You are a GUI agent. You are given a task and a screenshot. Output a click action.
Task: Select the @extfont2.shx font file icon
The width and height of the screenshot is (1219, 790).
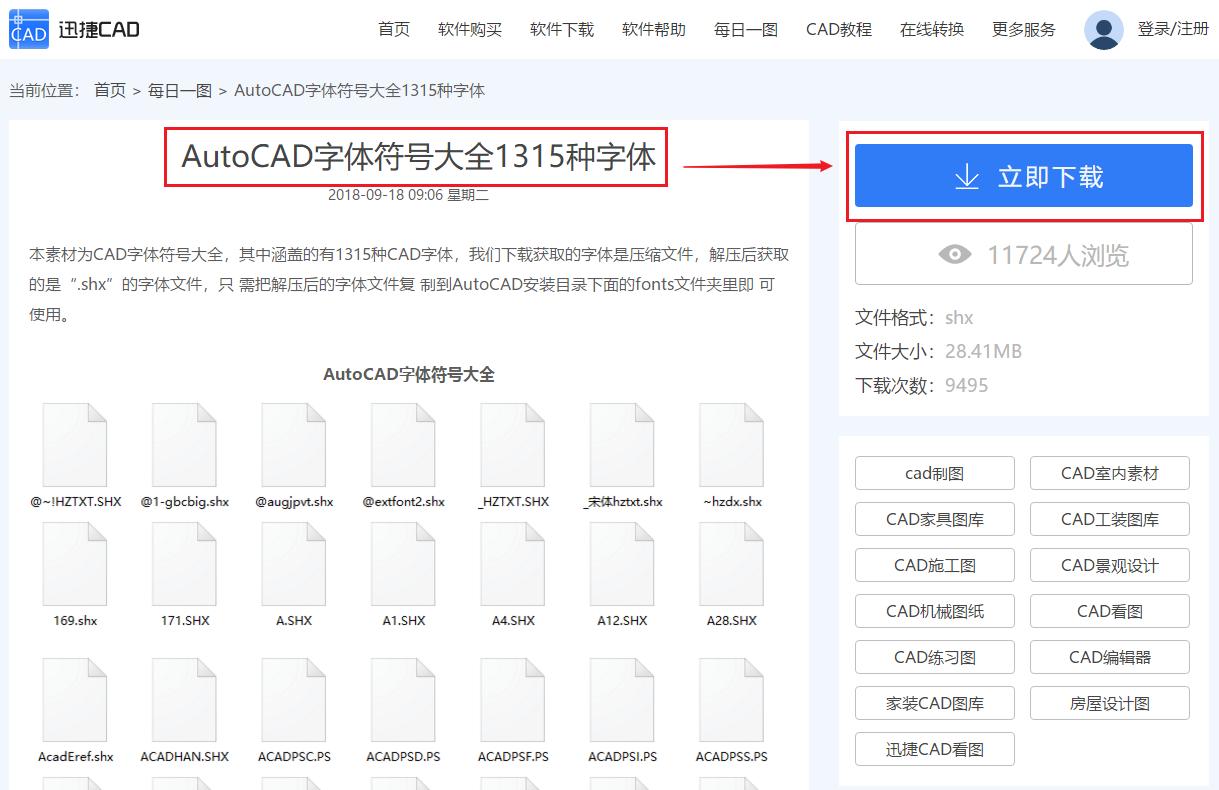403,446
